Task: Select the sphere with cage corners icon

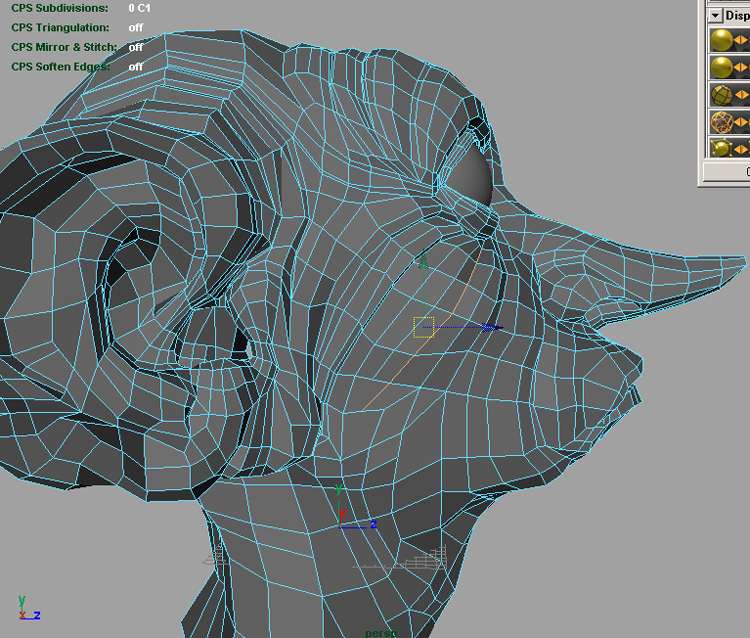Action: point(719,148)
